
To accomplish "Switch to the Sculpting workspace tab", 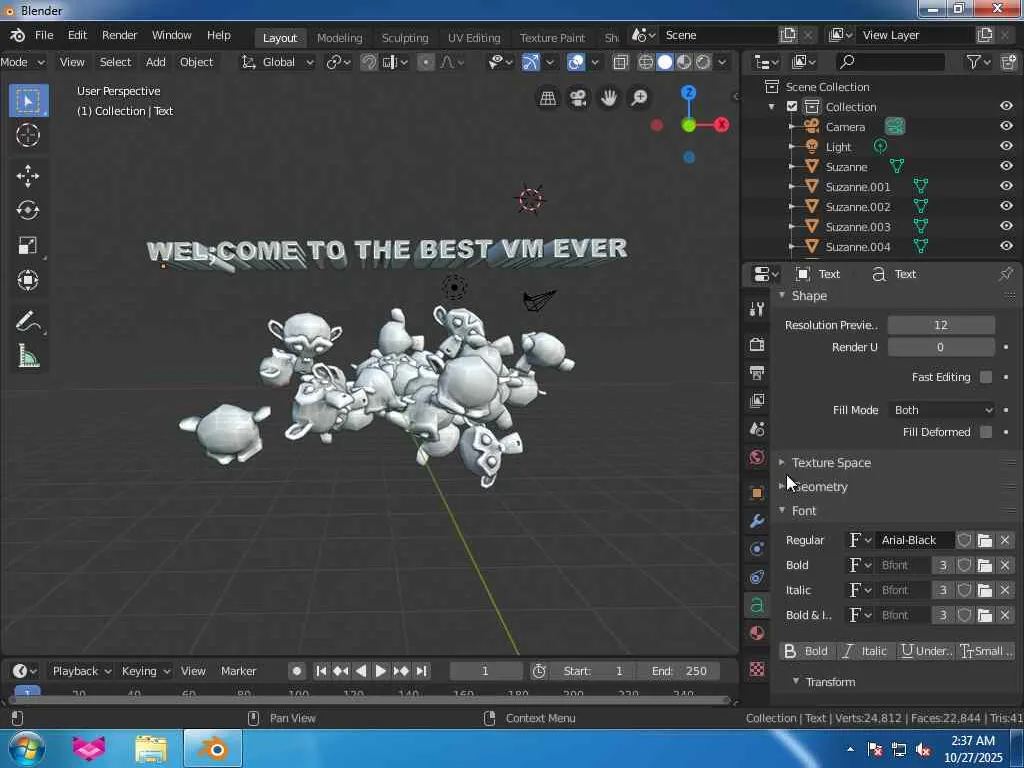I will 405,38.
